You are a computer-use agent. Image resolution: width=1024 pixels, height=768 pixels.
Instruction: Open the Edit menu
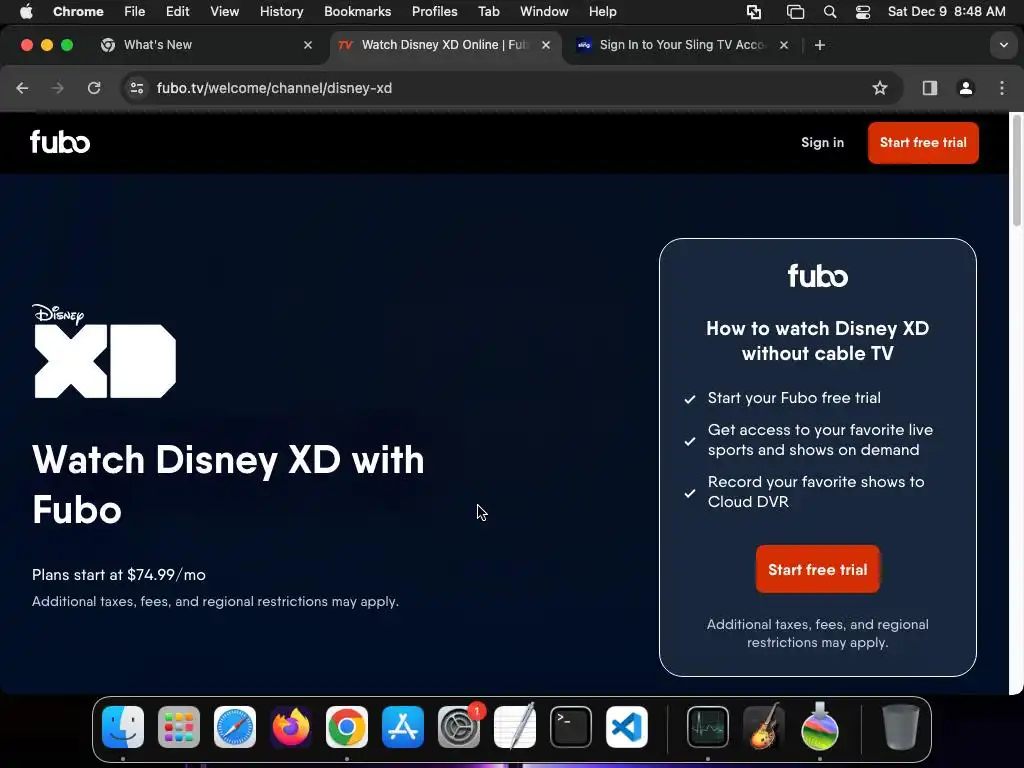(x=177, y=11)
